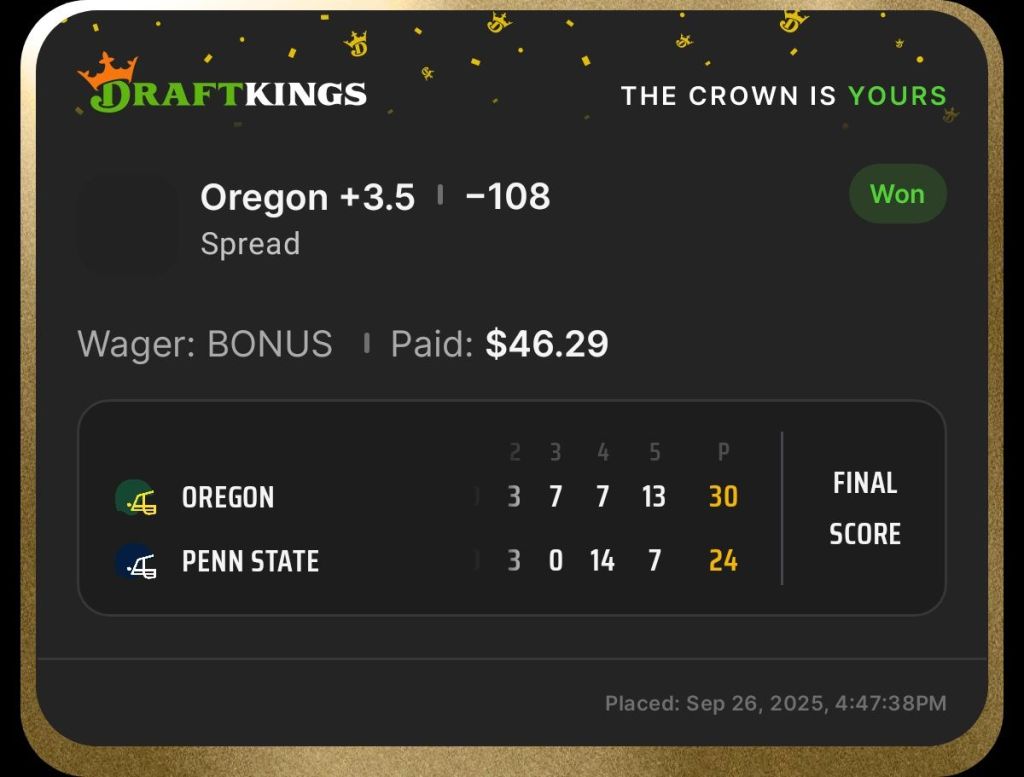Screen dimensions: 1024x777
Task: Click the Spread bet type label
Action: pos(250,244)
